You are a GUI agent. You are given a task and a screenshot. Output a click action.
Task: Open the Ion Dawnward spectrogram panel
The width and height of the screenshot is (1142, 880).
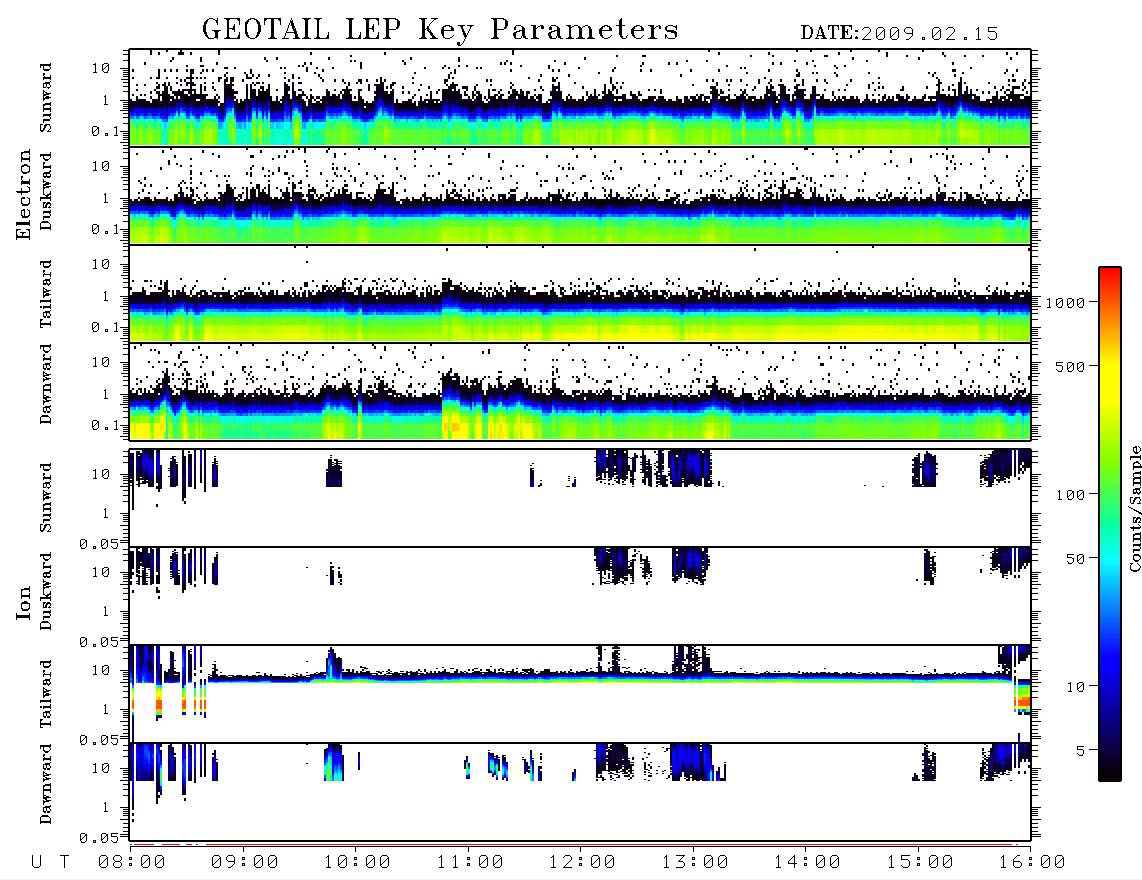click(x=580, y=792)
